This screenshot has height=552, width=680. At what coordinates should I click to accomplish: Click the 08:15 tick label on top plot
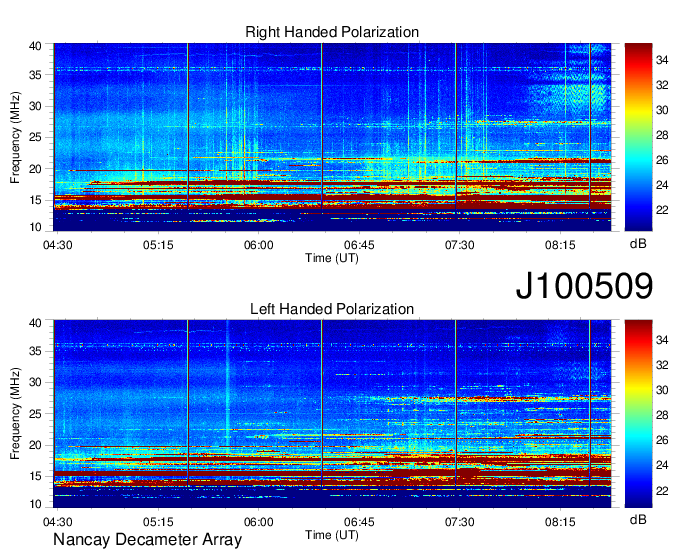pyautogui.click(x=560, y=245)
